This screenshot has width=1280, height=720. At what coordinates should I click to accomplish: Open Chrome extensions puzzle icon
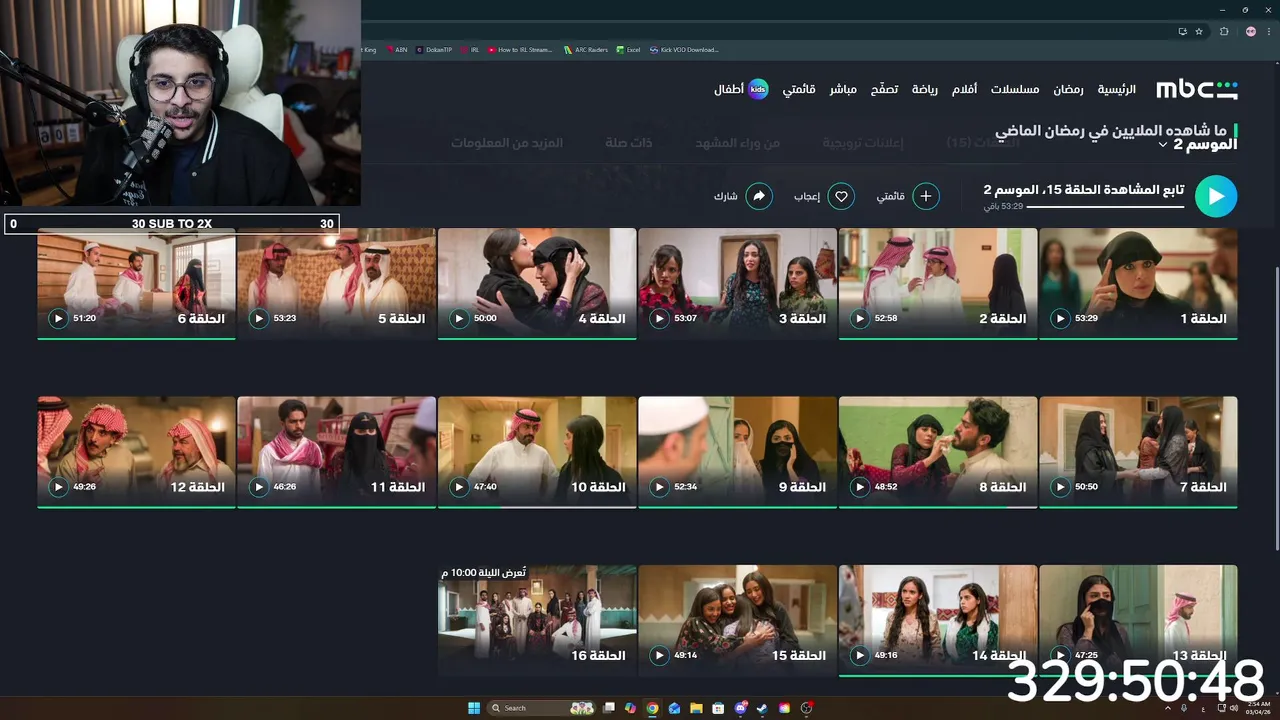coord(1224,31)
